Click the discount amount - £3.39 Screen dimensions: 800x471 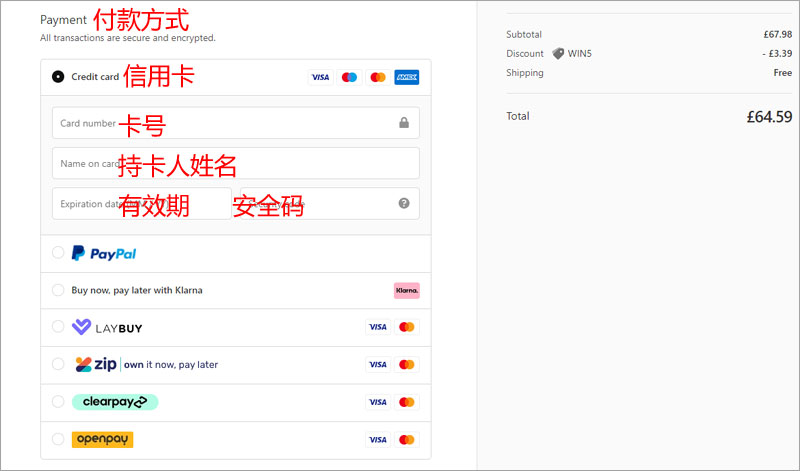pyautogui.click(x=777, y=54)
